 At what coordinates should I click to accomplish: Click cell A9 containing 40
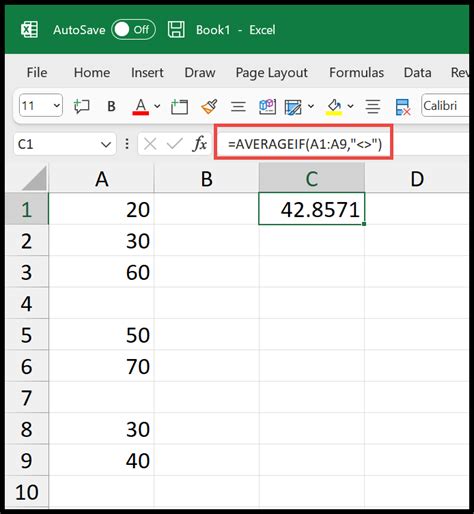tap(101, 460)
